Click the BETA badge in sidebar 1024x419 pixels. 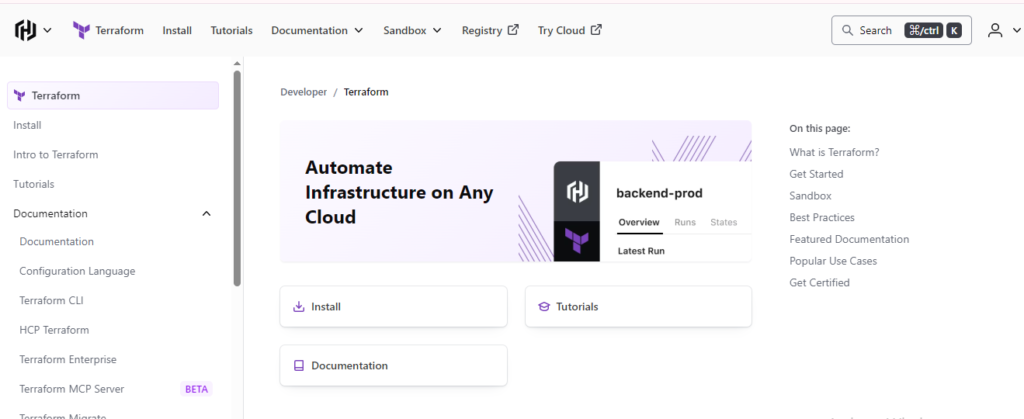(x=197, y=389)
